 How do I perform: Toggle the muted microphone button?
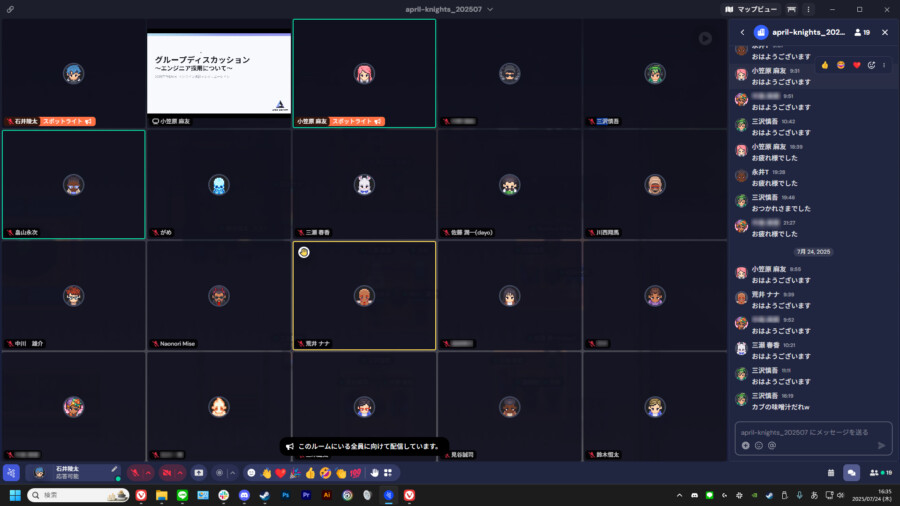coord(134,472)
